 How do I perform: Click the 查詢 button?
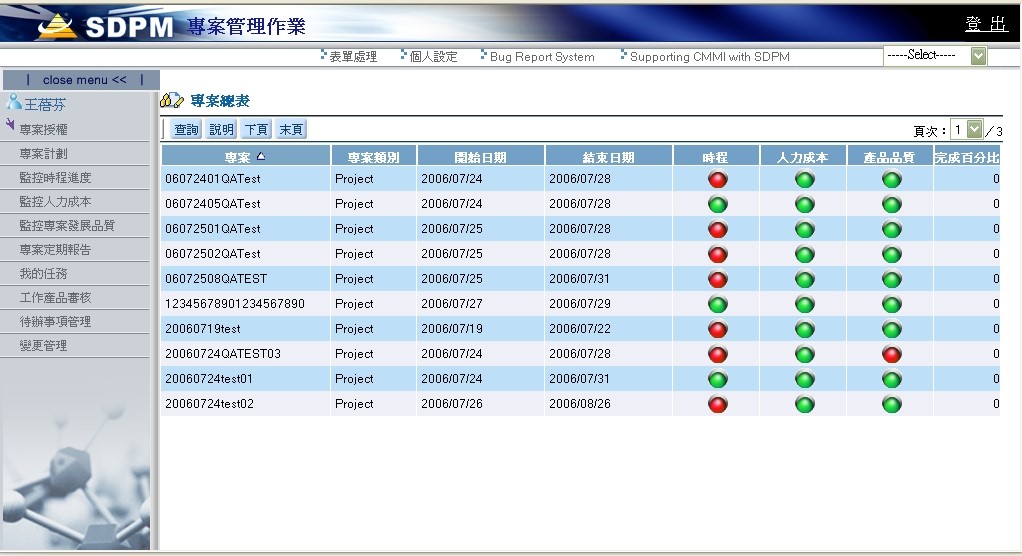[x=186, y=130]
